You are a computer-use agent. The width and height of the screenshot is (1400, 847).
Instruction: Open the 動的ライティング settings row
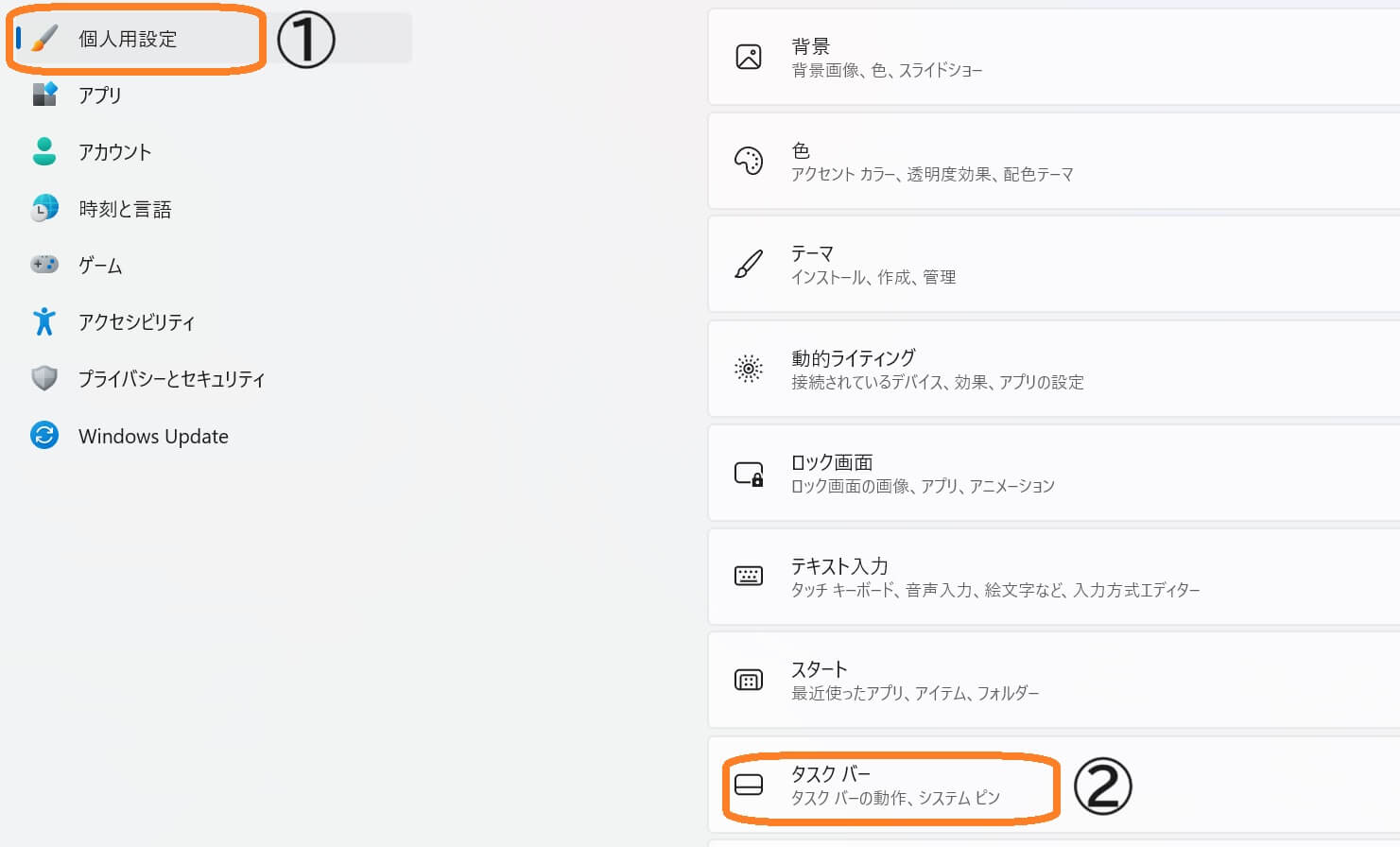coord(1054,369)
